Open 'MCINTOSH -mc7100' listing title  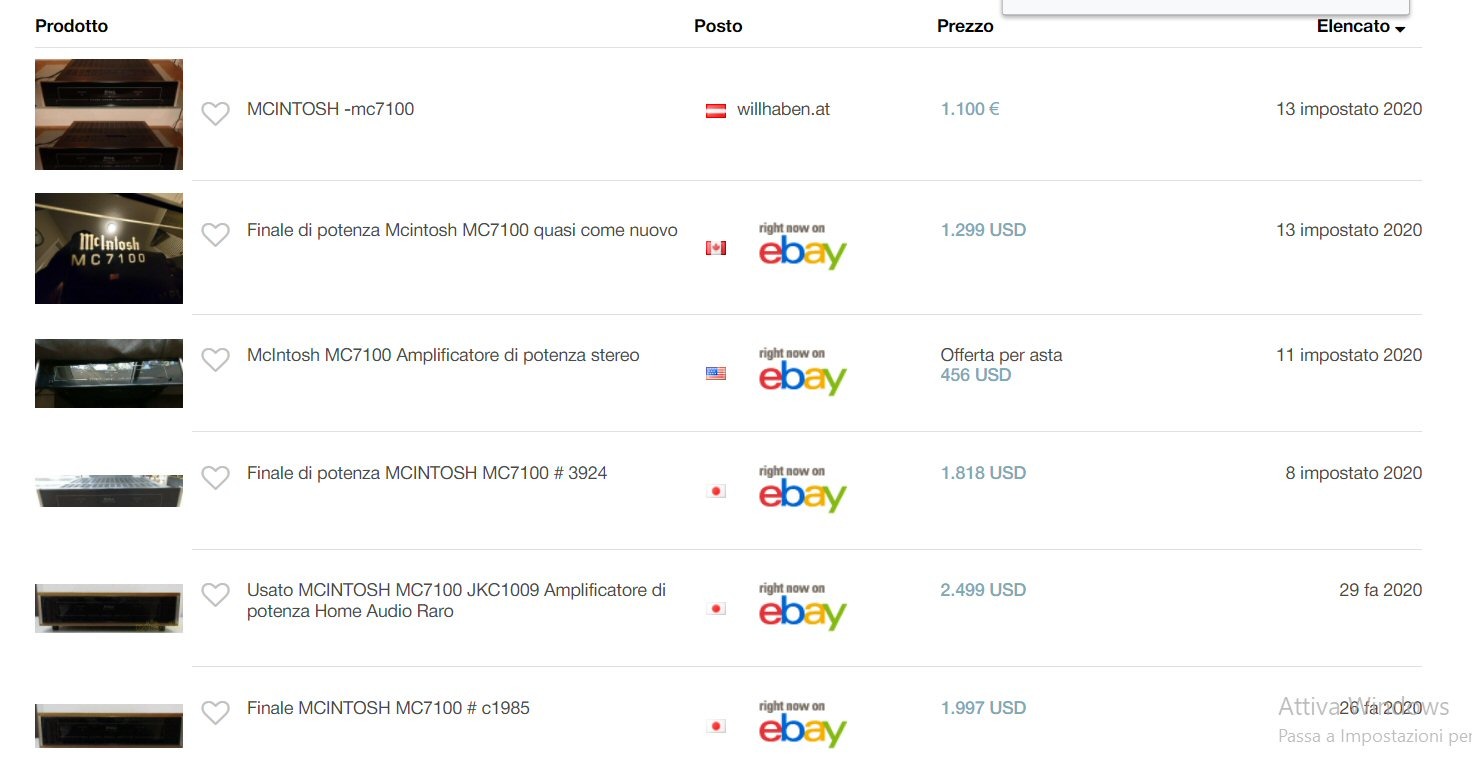click(330, 109)
